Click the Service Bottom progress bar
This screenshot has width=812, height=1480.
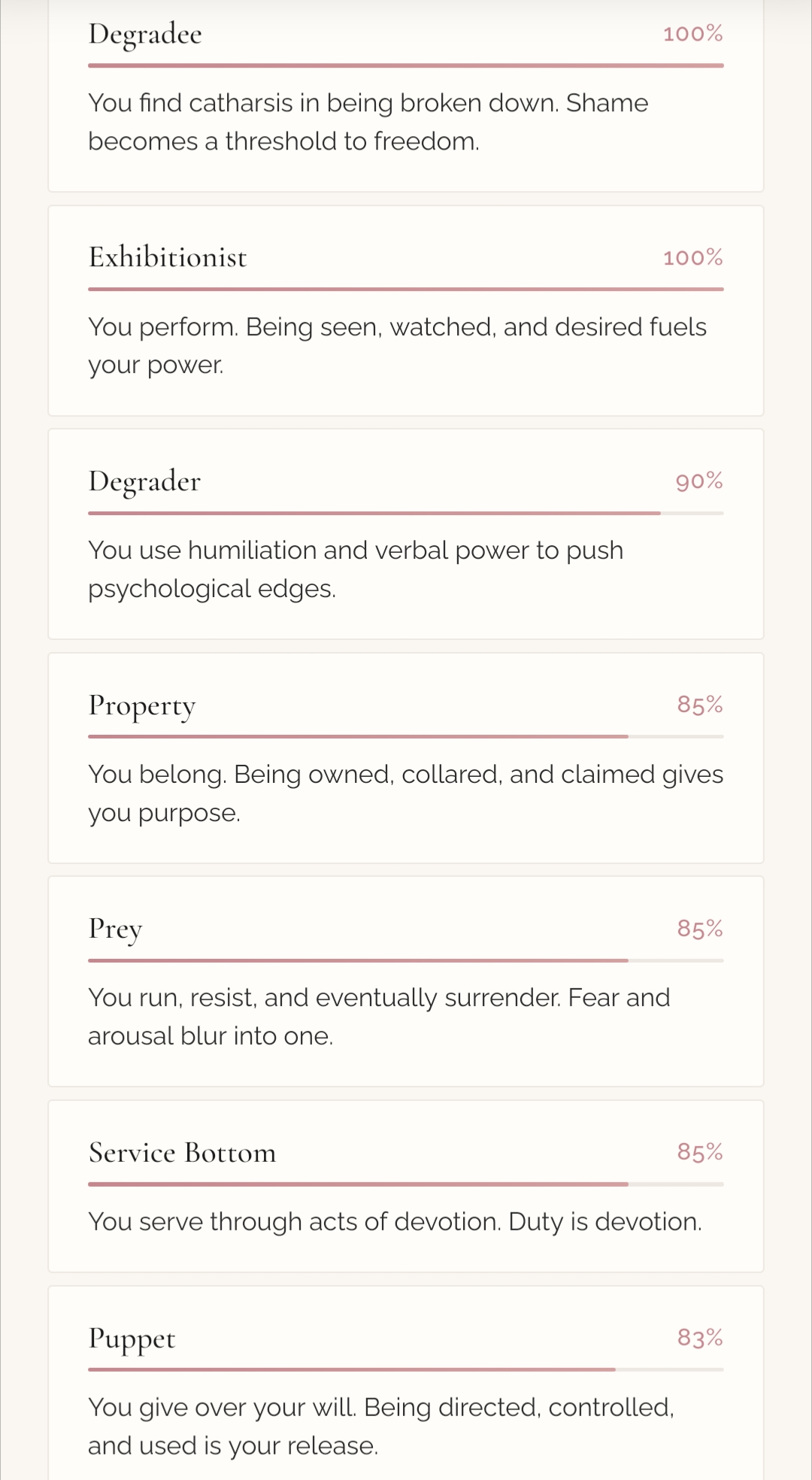pos(406,1184)
